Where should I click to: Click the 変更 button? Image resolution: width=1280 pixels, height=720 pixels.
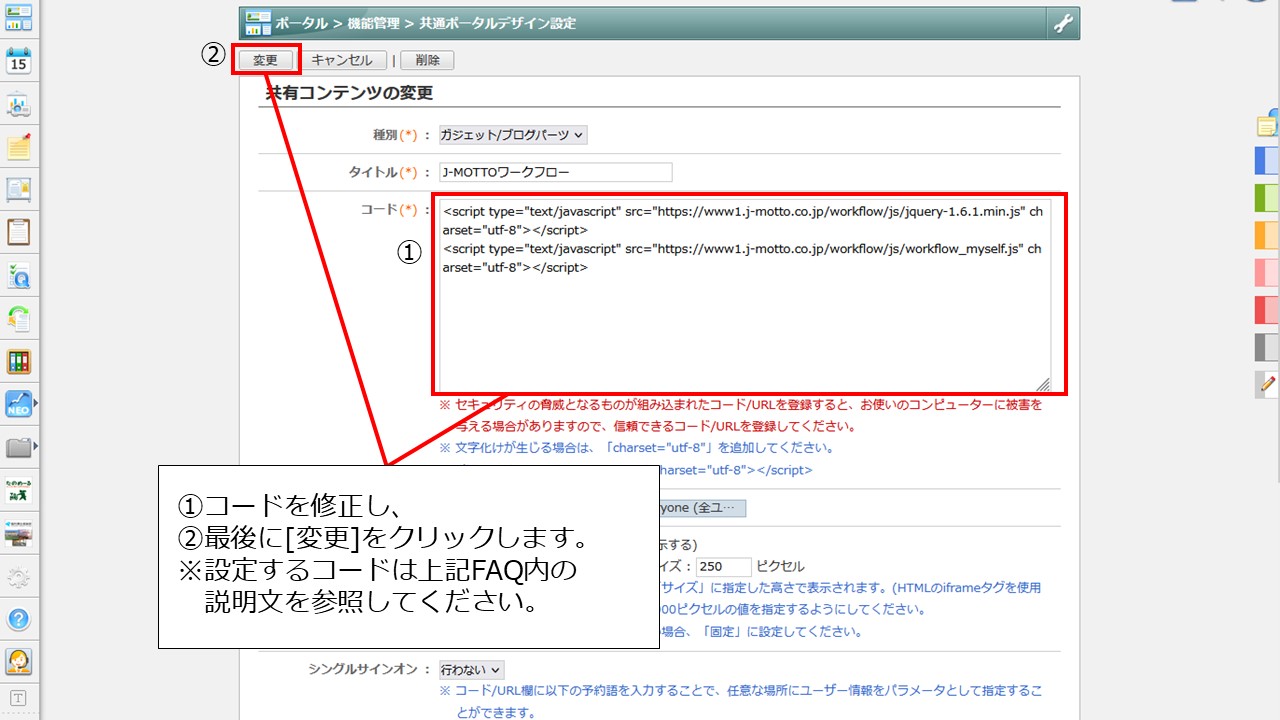point(265,60)
